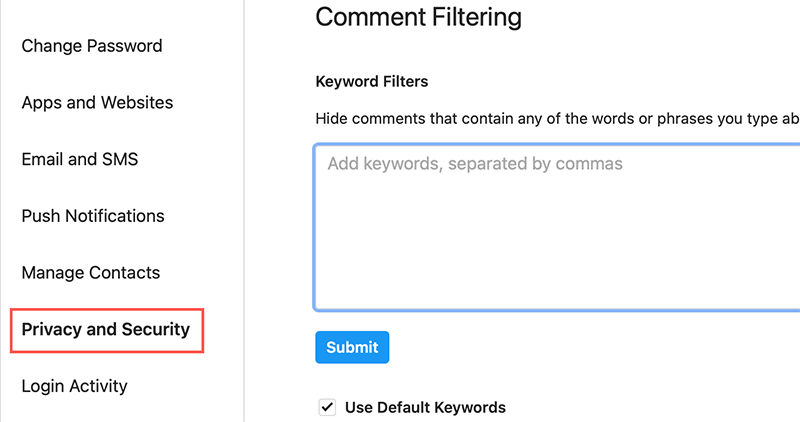
Task: Click the word Activity in the sidebar
Action: click(98, 386)
